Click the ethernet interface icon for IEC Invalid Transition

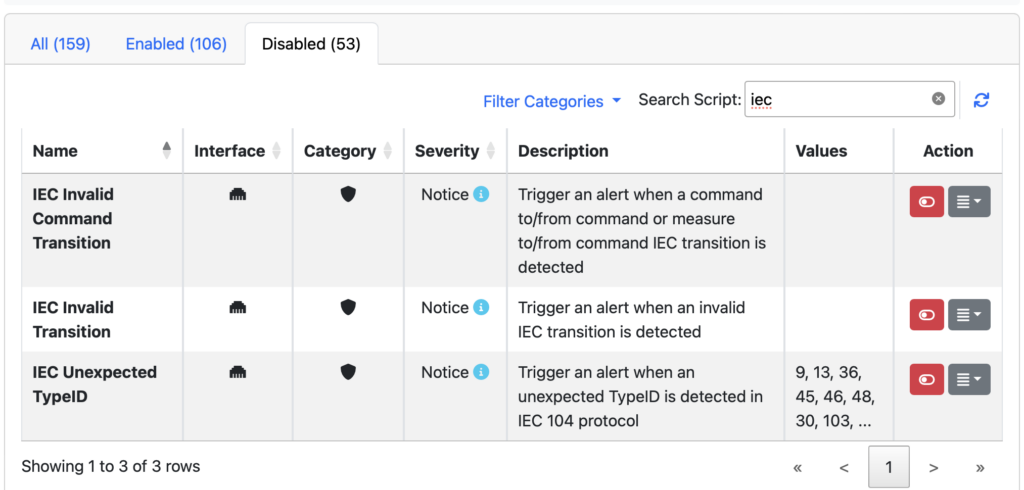pyautogui.click(x=238, y=307)
